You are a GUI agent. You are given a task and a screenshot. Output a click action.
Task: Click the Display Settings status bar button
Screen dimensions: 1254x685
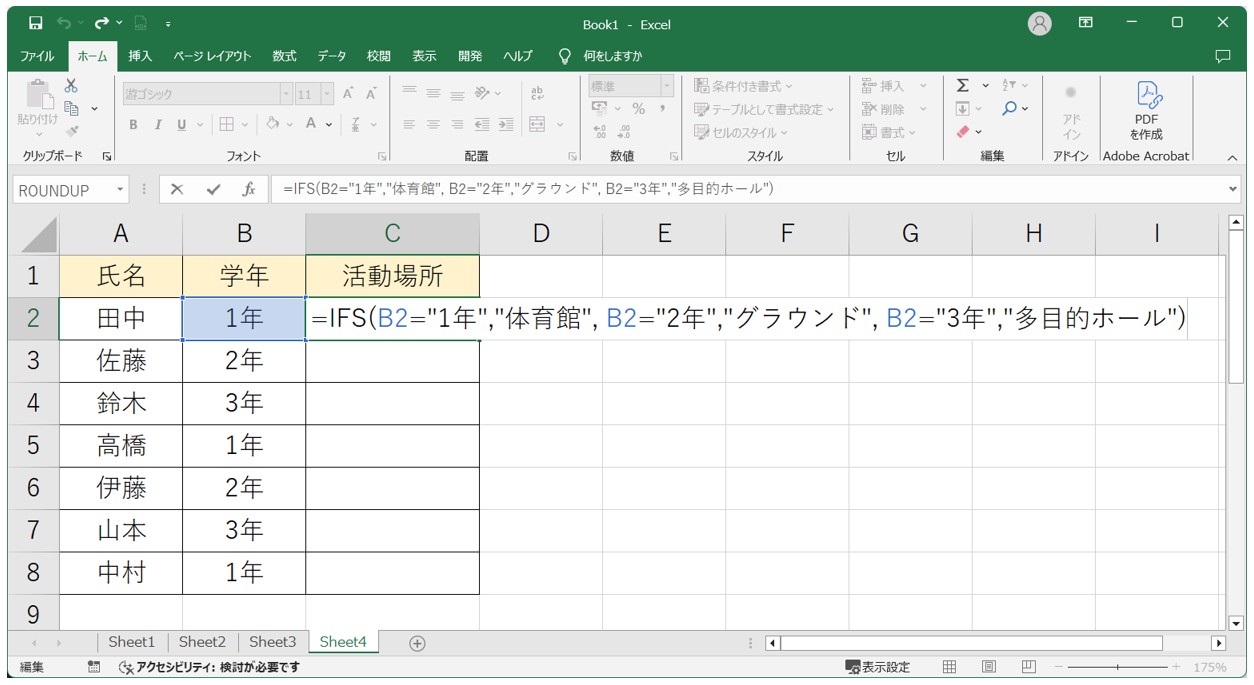[x=878, y=667]
